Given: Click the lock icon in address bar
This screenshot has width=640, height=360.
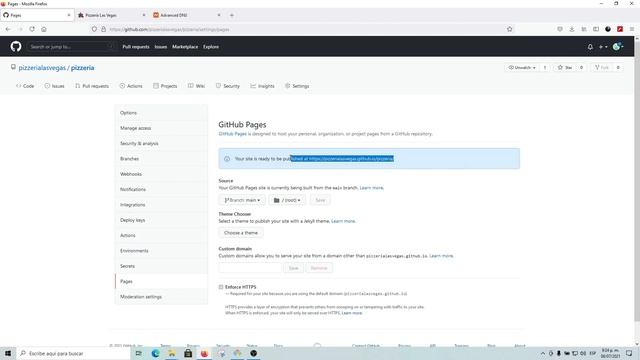Looking at the screenshot, I should click(104, 29).
